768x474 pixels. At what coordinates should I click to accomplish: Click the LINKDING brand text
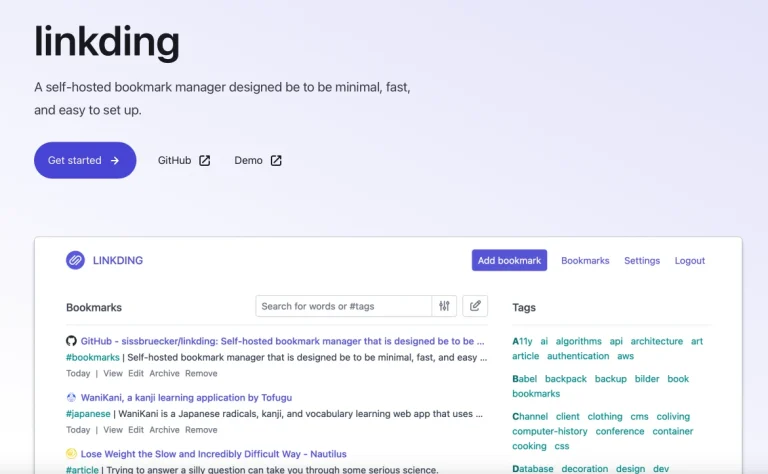118,261
